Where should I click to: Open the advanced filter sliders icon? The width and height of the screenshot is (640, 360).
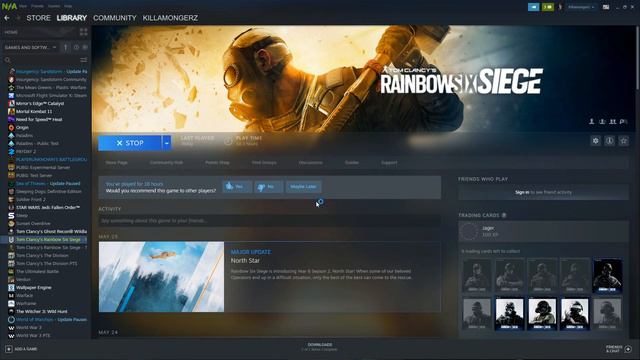(x=84, y=60)
